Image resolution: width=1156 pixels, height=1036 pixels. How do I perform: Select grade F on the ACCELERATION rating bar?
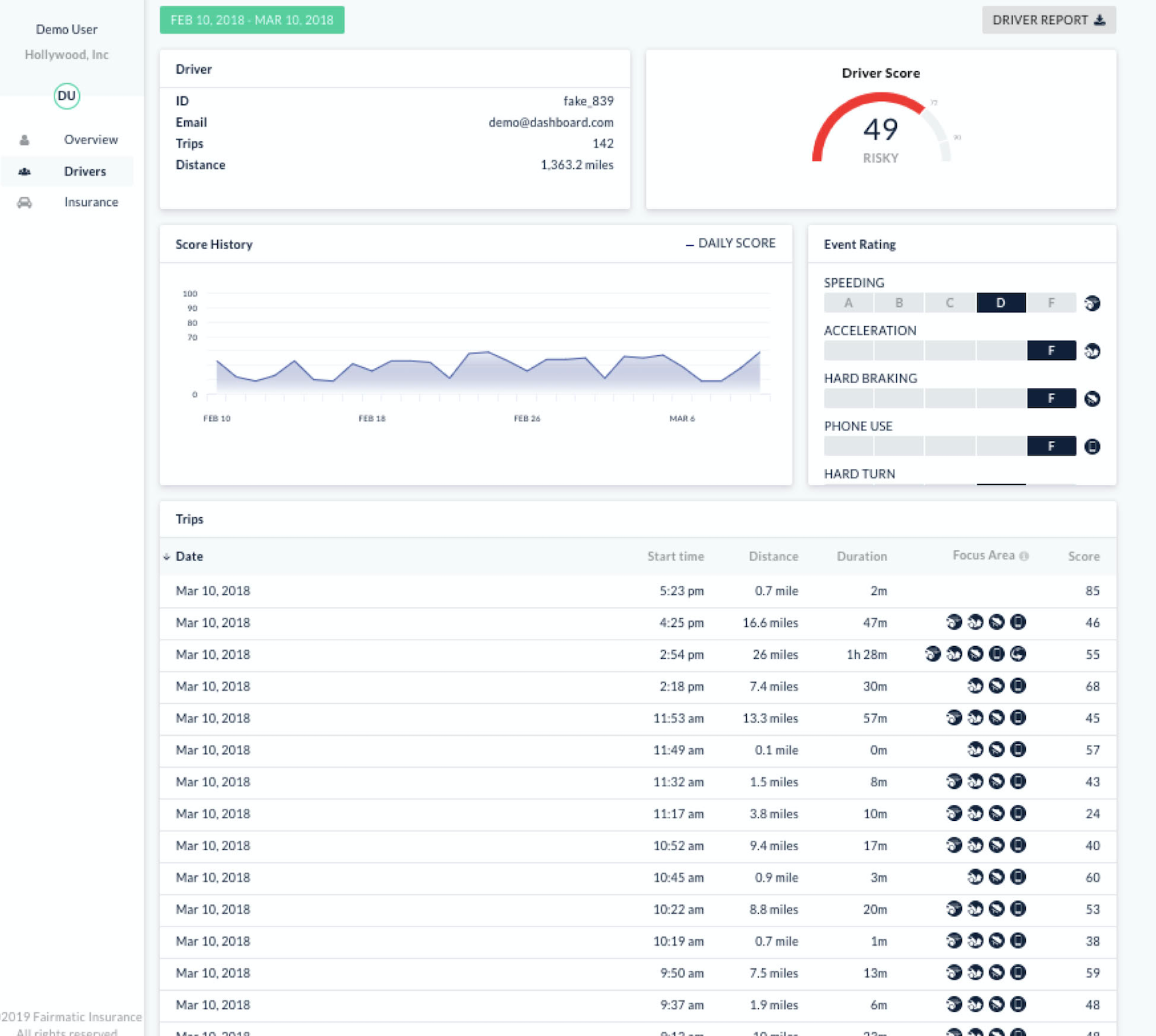[1052, 351]
